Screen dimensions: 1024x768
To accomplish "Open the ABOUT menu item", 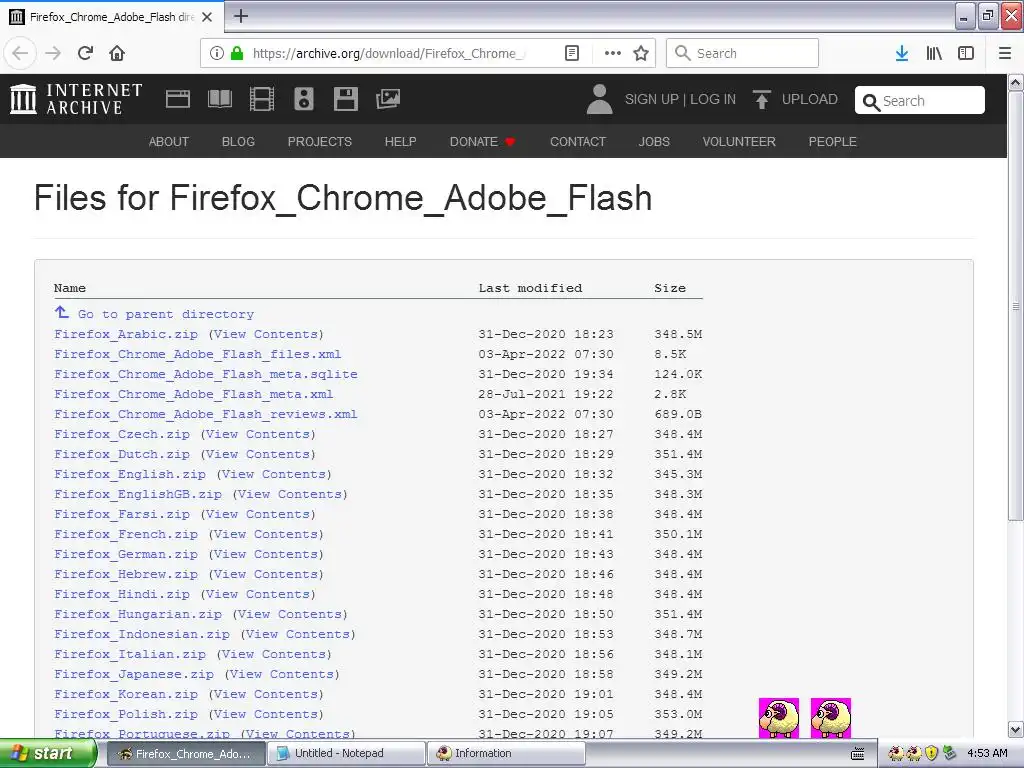I will point(168,142).
